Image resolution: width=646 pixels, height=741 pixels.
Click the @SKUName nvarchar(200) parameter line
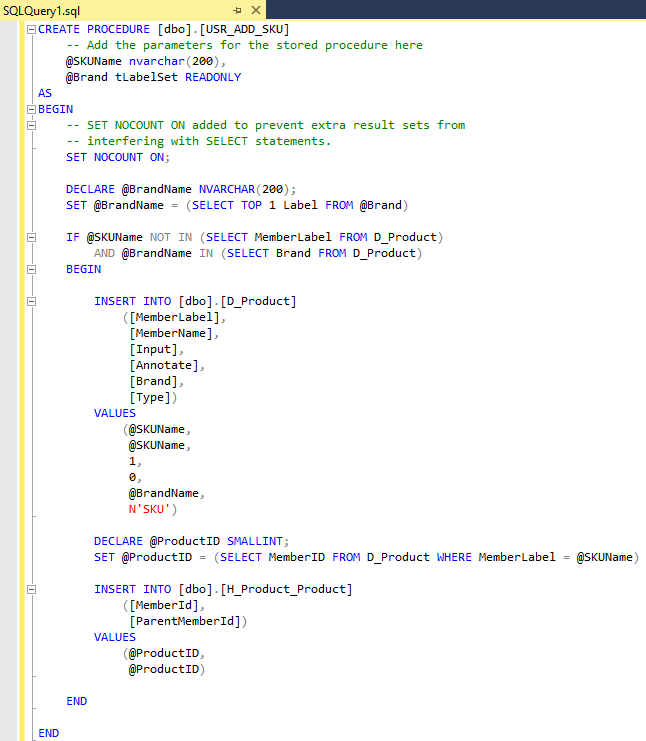click(146, 61)
